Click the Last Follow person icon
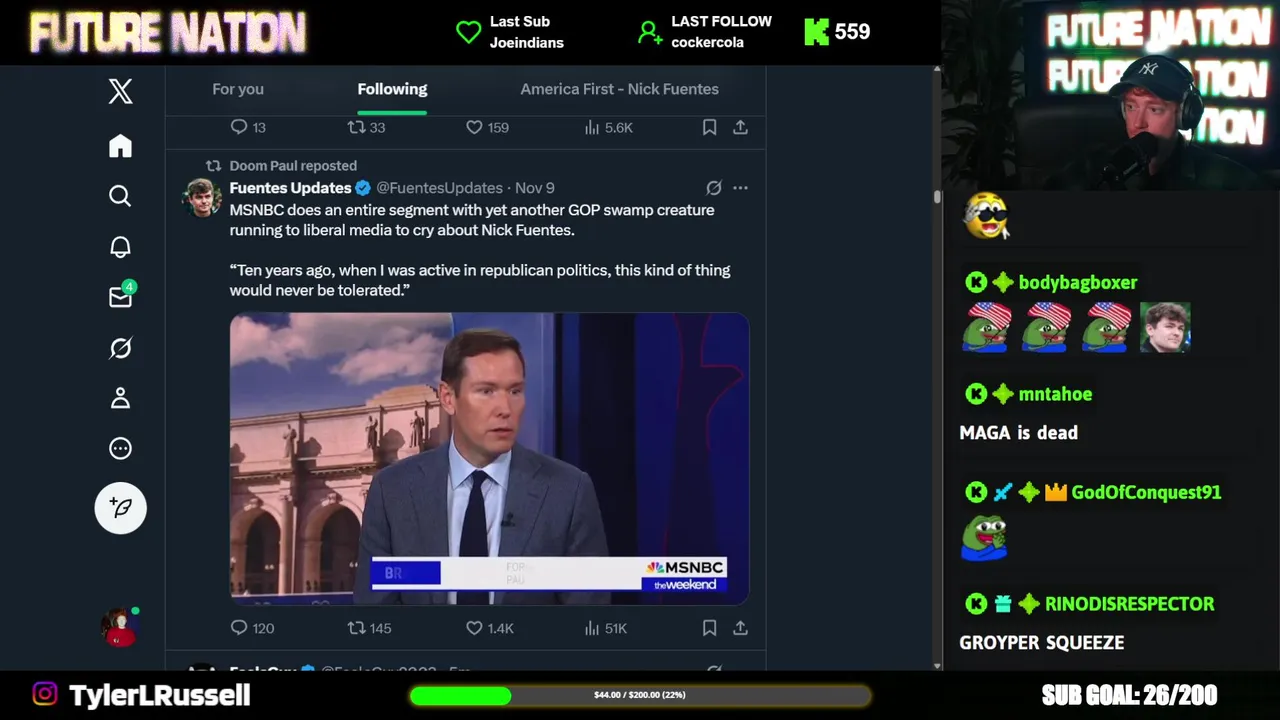Viewport: 1280px width, 720px height. (x=650, y=32)
